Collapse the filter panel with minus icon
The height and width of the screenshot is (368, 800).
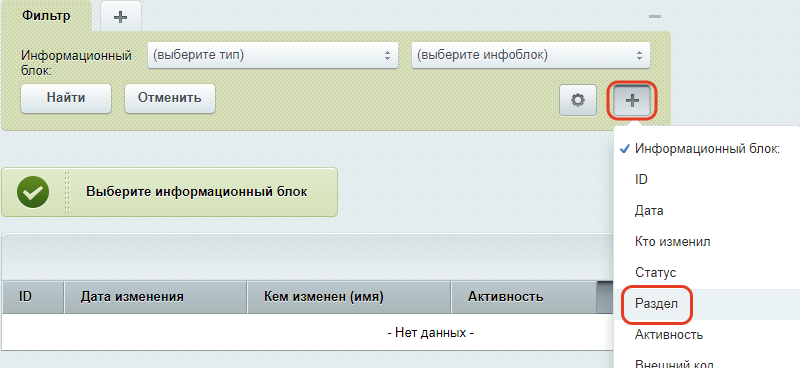655,17
